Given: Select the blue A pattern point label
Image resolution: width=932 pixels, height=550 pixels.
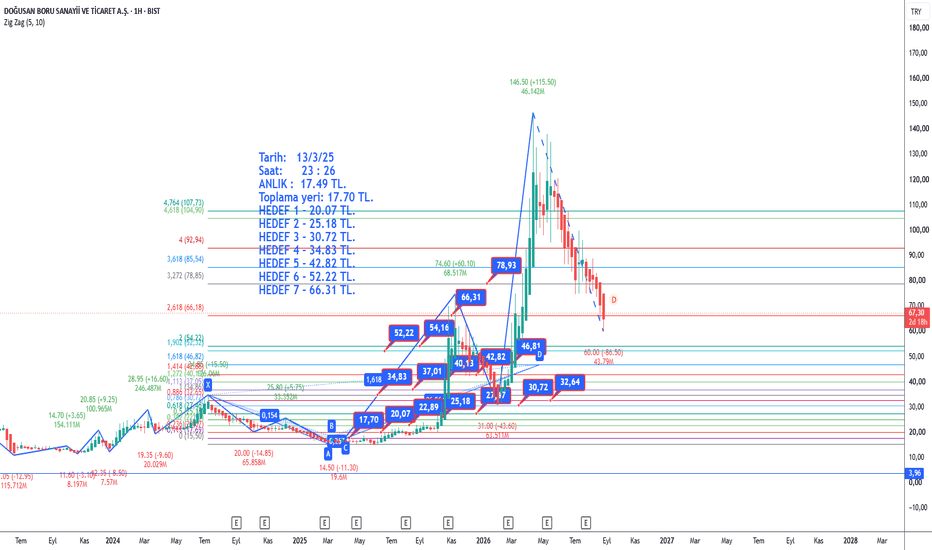Looking at the screenshot, I should coord(328,454).
